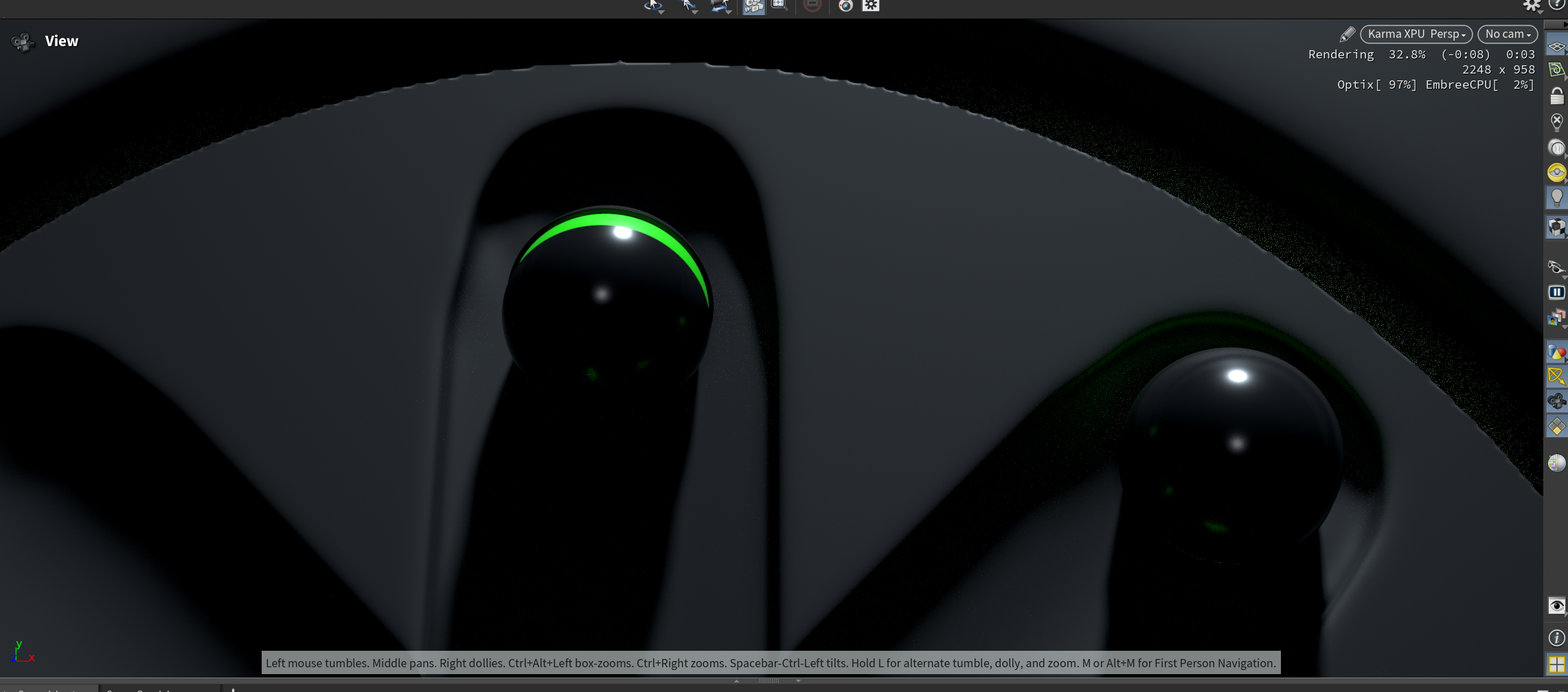1568x692 pixels.
Task: Toggle the checkered cube materials display
Action: click(x=1556, y=227)
